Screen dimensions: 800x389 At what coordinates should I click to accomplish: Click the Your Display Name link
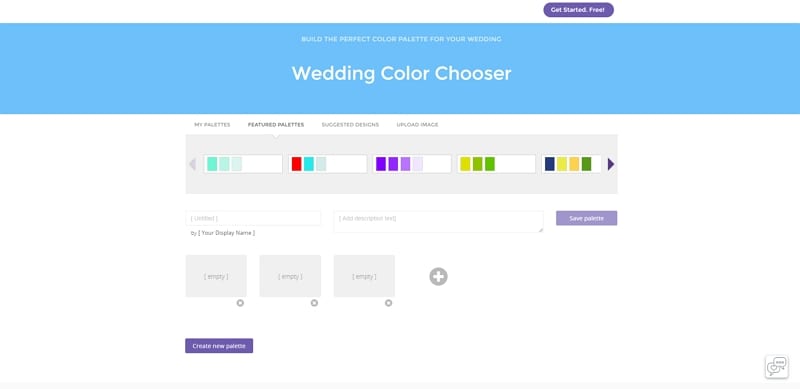coord(227,233)
